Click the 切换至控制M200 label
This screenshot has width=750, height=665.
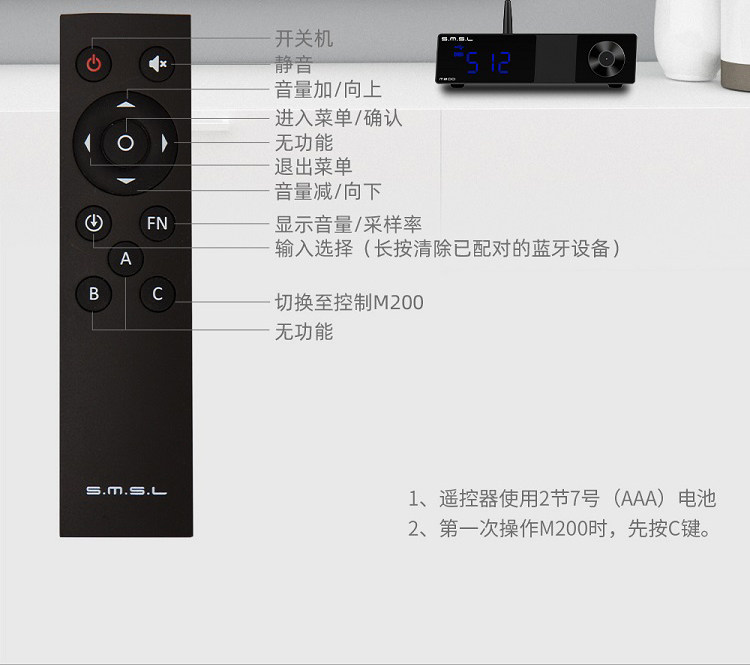point(349,302)
